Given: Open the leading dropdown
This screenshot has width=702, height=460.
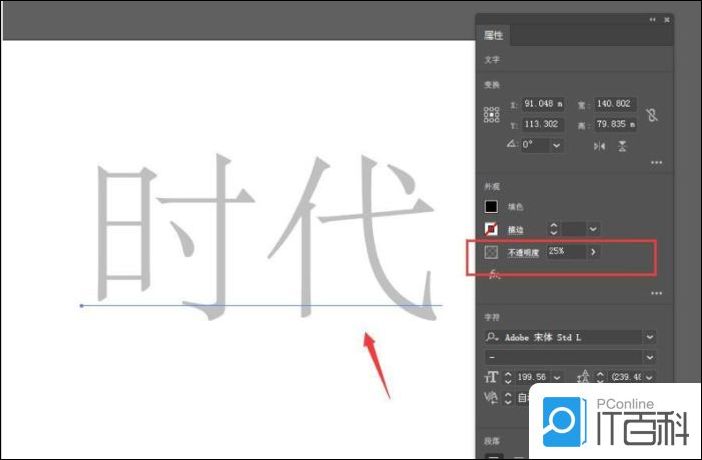Looking at the screenshot, I should tap(650, 378).
